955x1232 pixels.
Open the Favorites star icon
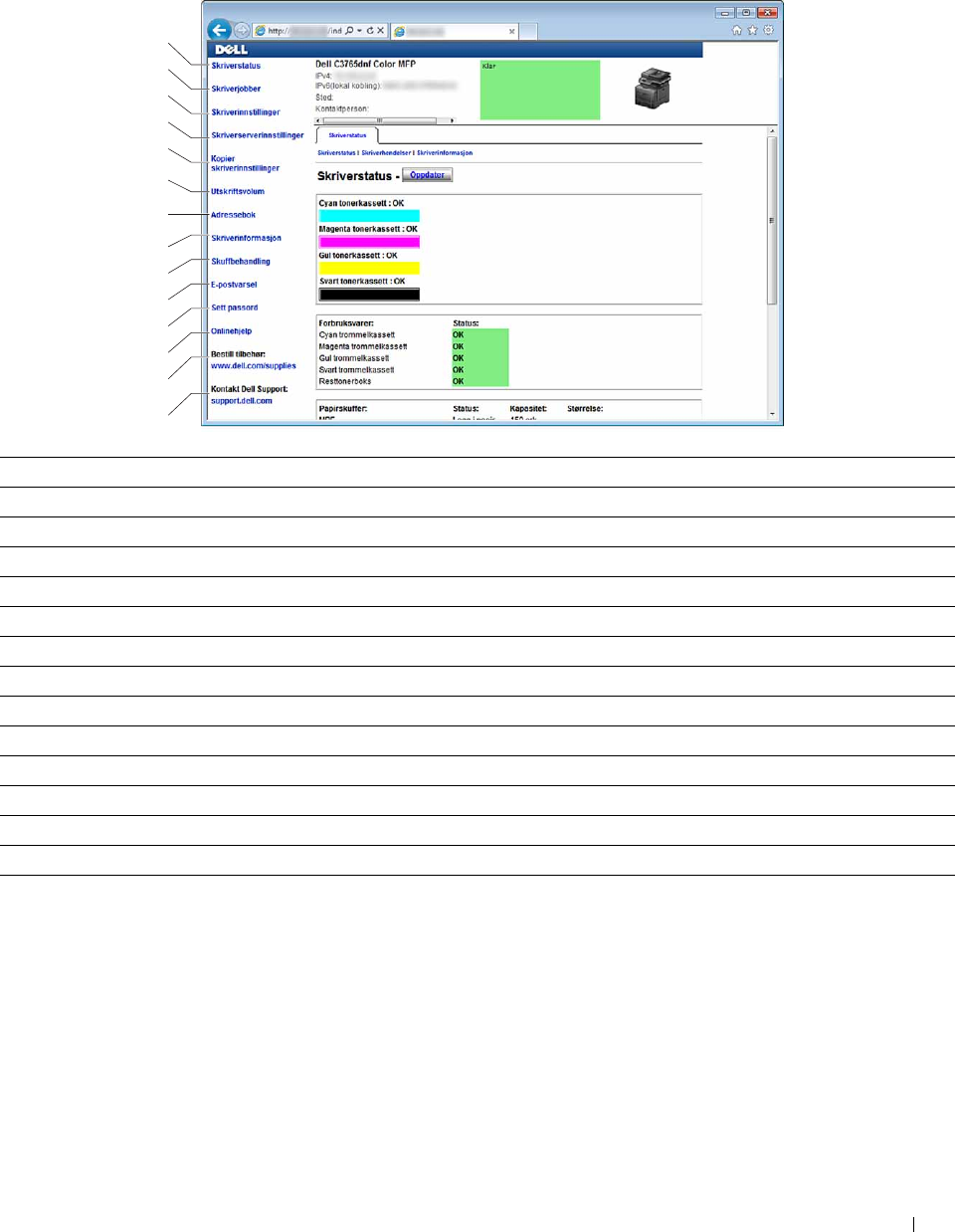point(753,30)
